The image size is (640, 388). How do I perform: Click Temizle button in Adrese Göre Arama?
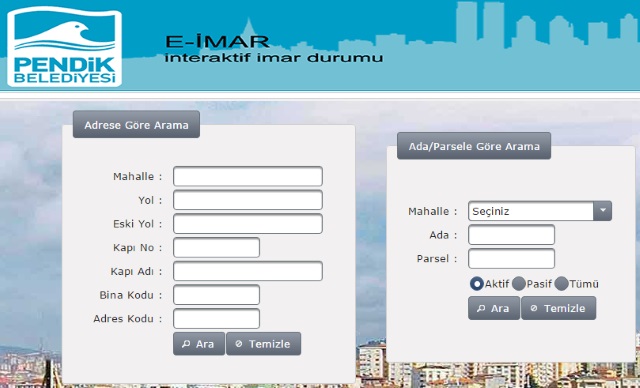[263, 344]
